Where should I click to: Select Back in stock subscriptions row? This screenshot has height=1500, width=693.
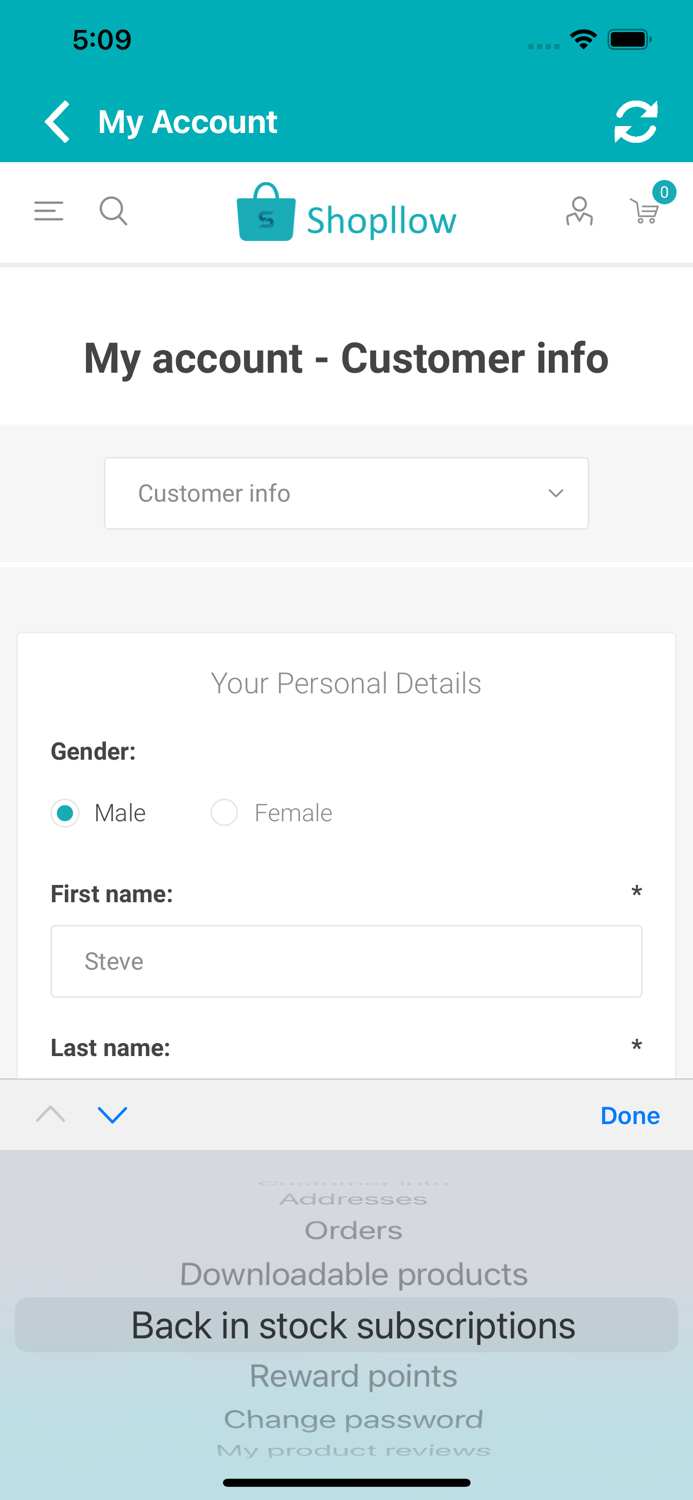(353, 1325)
